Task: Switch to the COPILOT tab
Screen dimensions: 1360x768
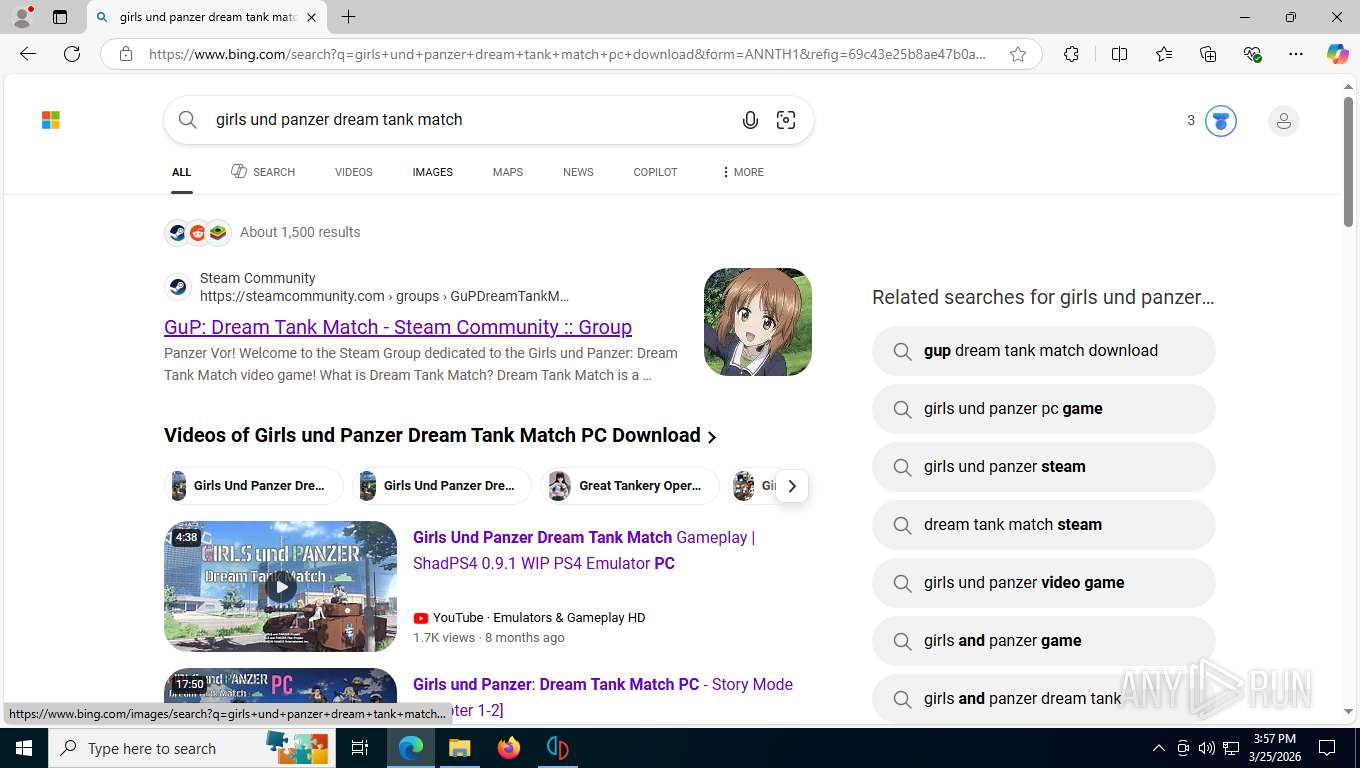Action: coord(655,172)
